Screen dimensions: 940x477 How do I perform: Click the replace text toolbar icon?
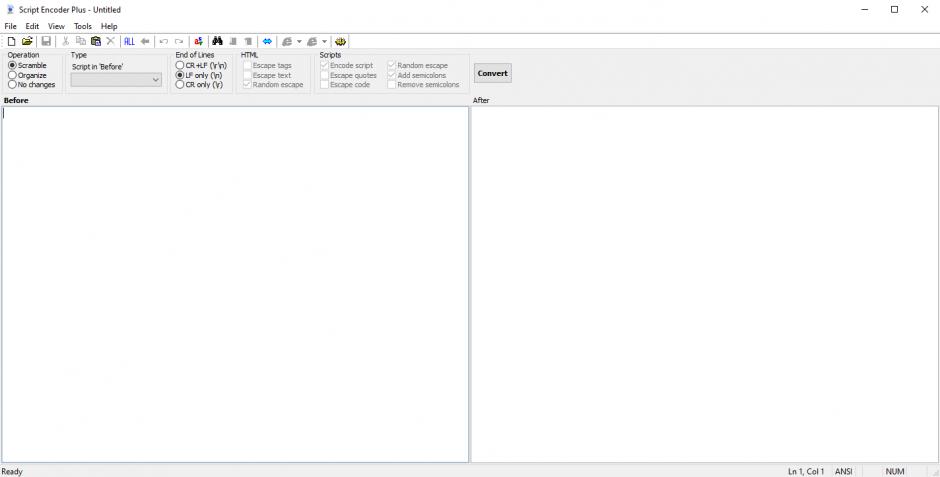click(x=199, y=41)
